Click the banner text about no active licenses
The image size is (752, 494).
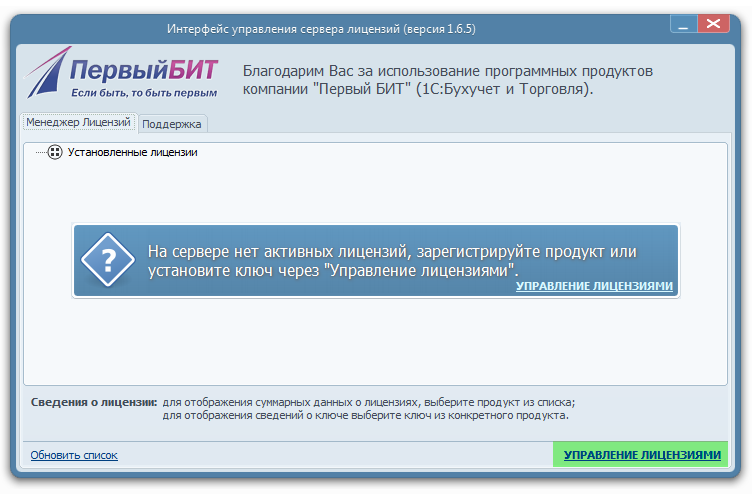pos(392,261)
